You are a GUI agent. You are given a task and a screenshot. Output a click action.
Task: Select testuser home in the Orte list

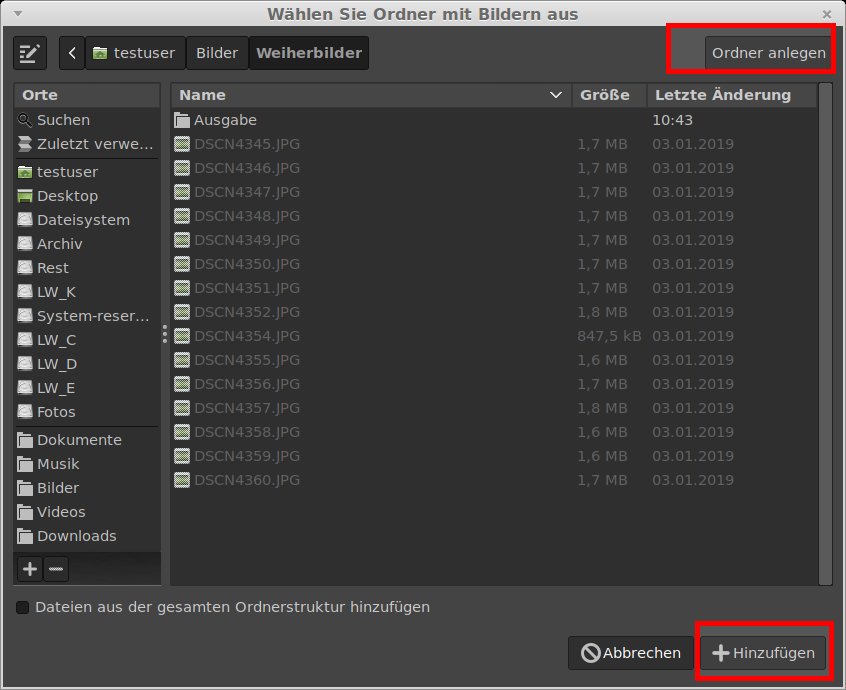87,172
